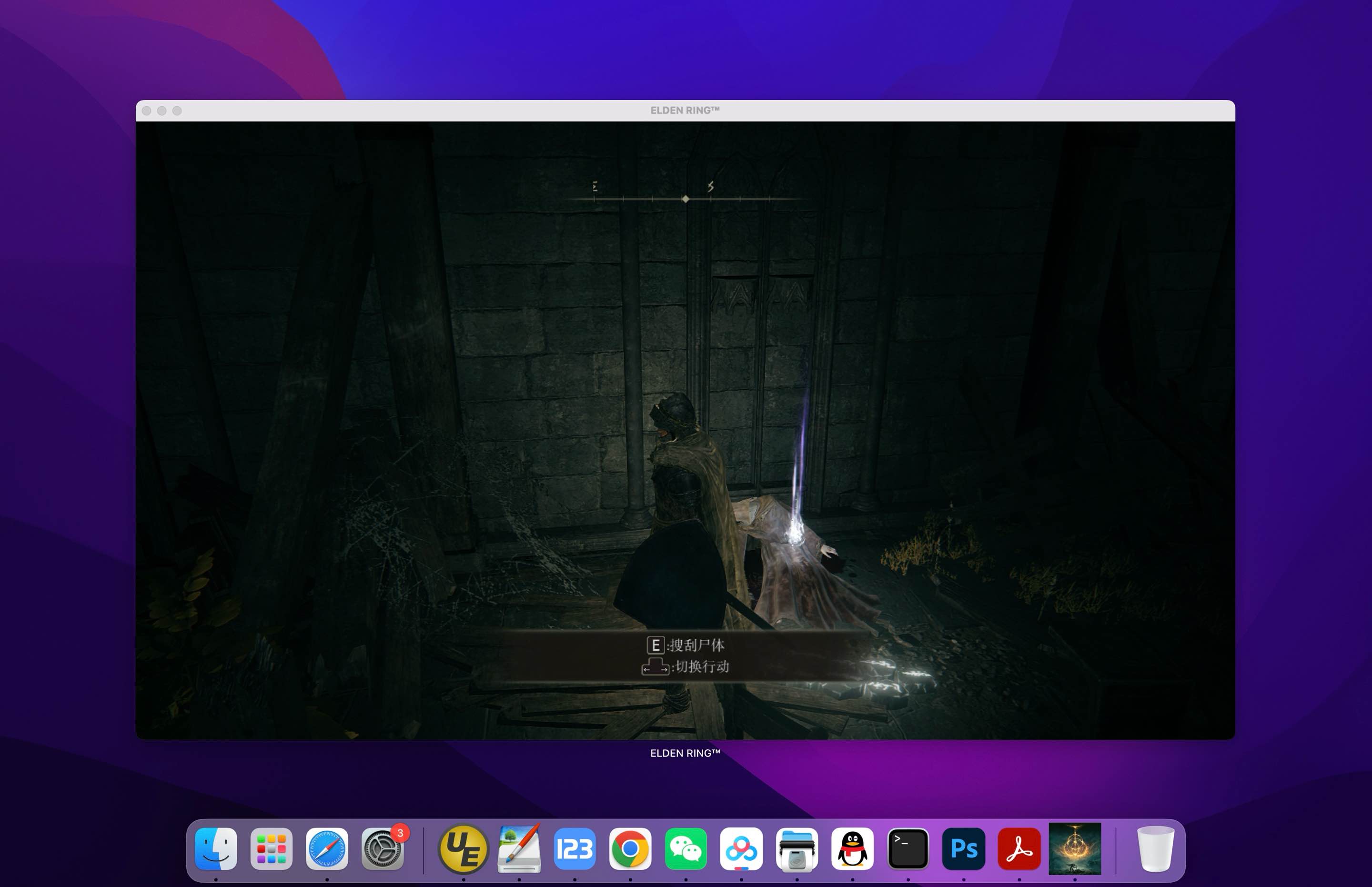The width and height of the screenshot is (1372, 887).
Task: Click the glowing loot item on corpse
Action: pos(797,532)
